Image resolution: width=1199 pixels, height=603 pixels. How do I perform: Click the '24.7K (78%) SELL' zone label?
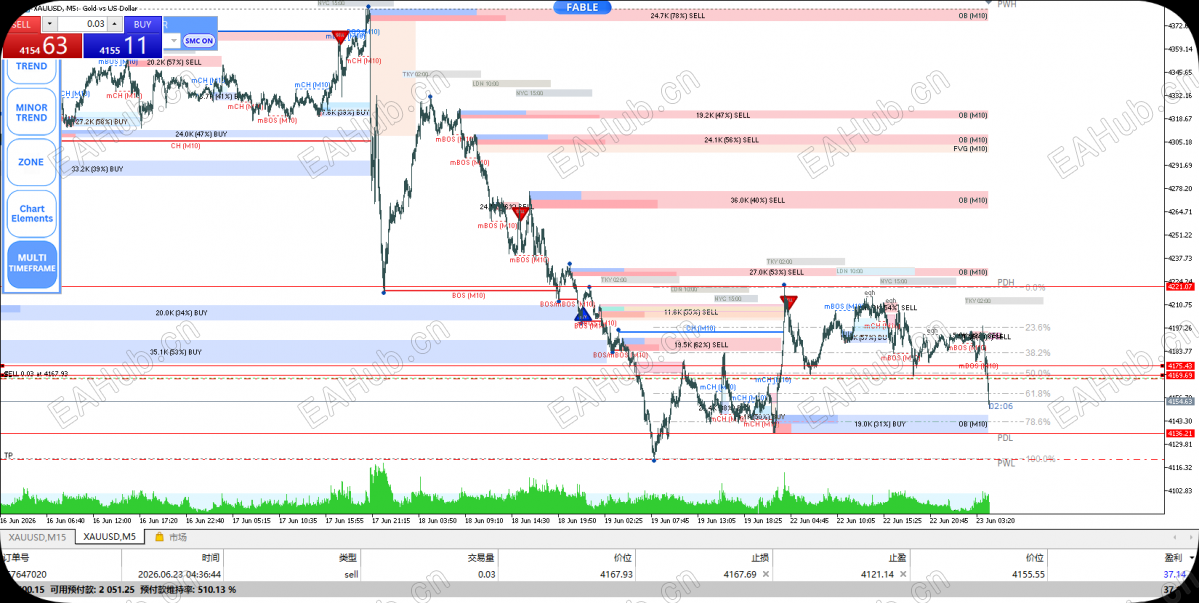[677, 15]
